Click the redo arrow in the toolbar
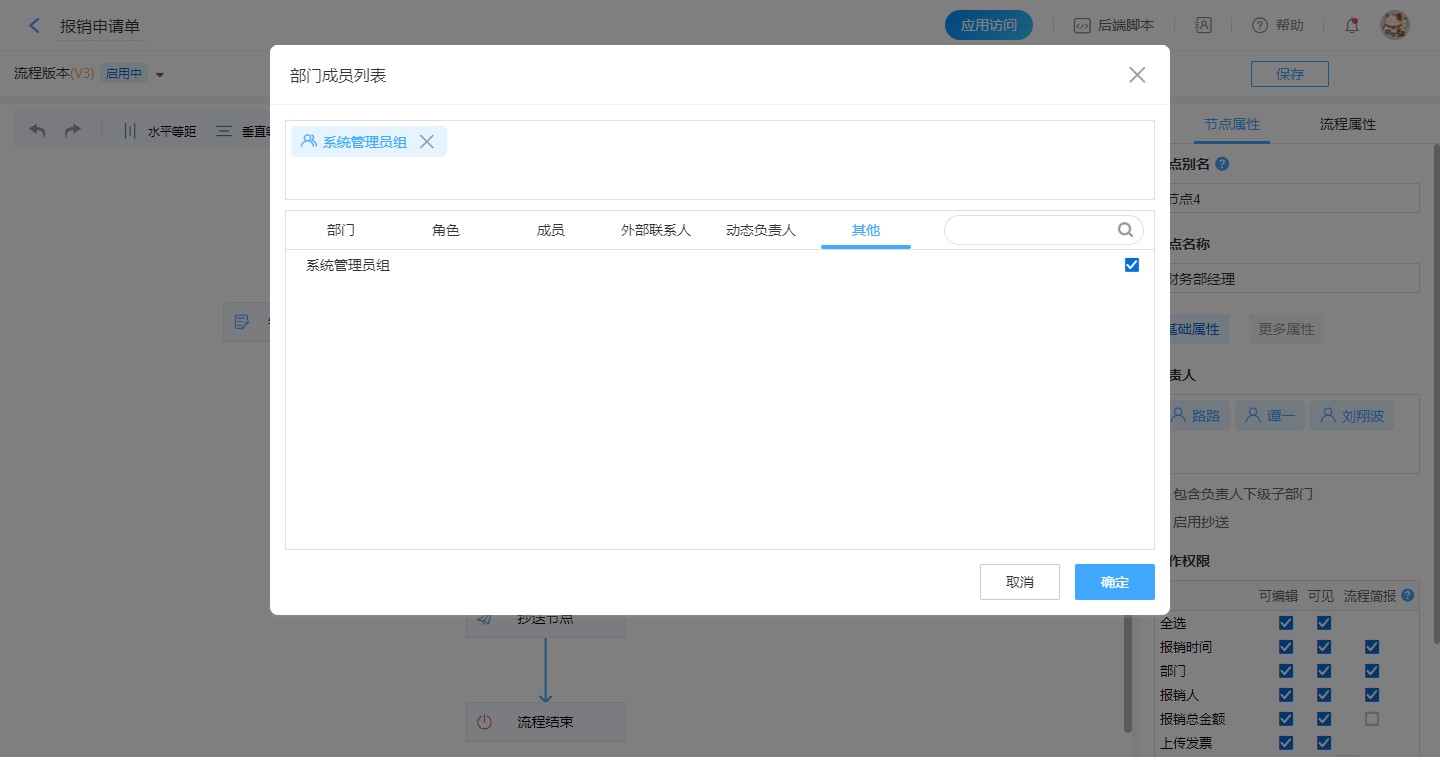Image resolution: width=1440 pixels, height=757 pixels. pyautogui.click(x=72, y=131)
